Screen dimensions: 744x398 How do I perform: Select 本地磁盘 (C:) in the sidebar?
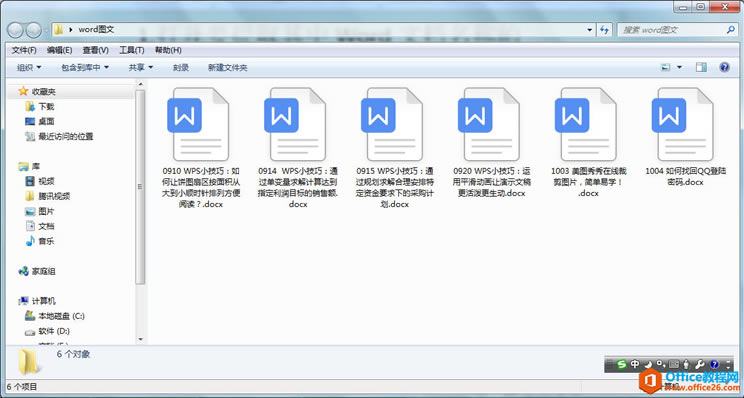[x=55, y=316]
